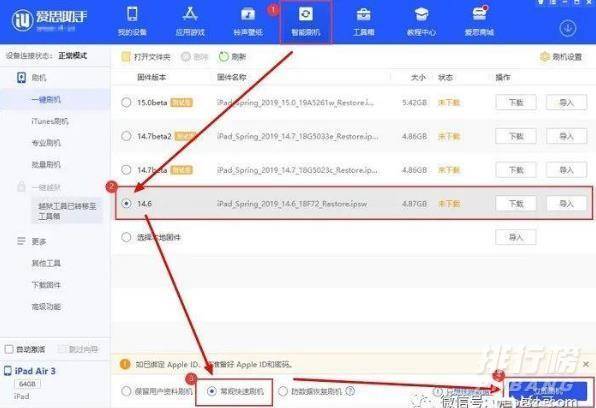Open the 我的设备 (My Device) section

tap(132, 22)
